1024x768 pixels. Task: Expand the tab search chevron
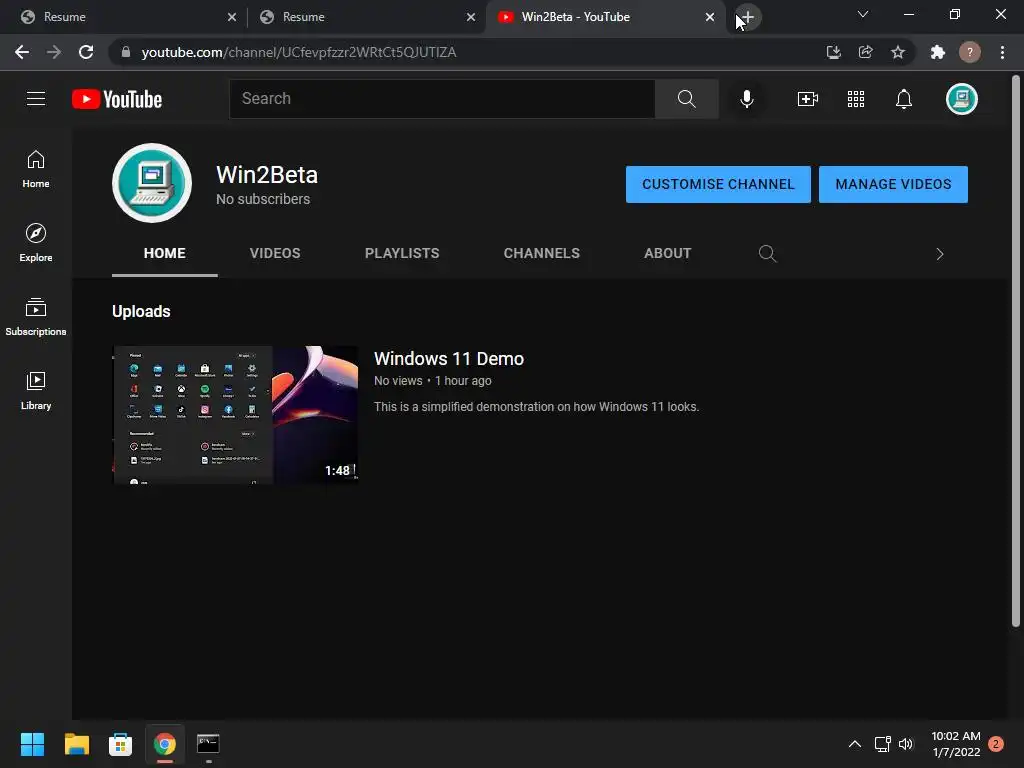click(x=863, y=14)
